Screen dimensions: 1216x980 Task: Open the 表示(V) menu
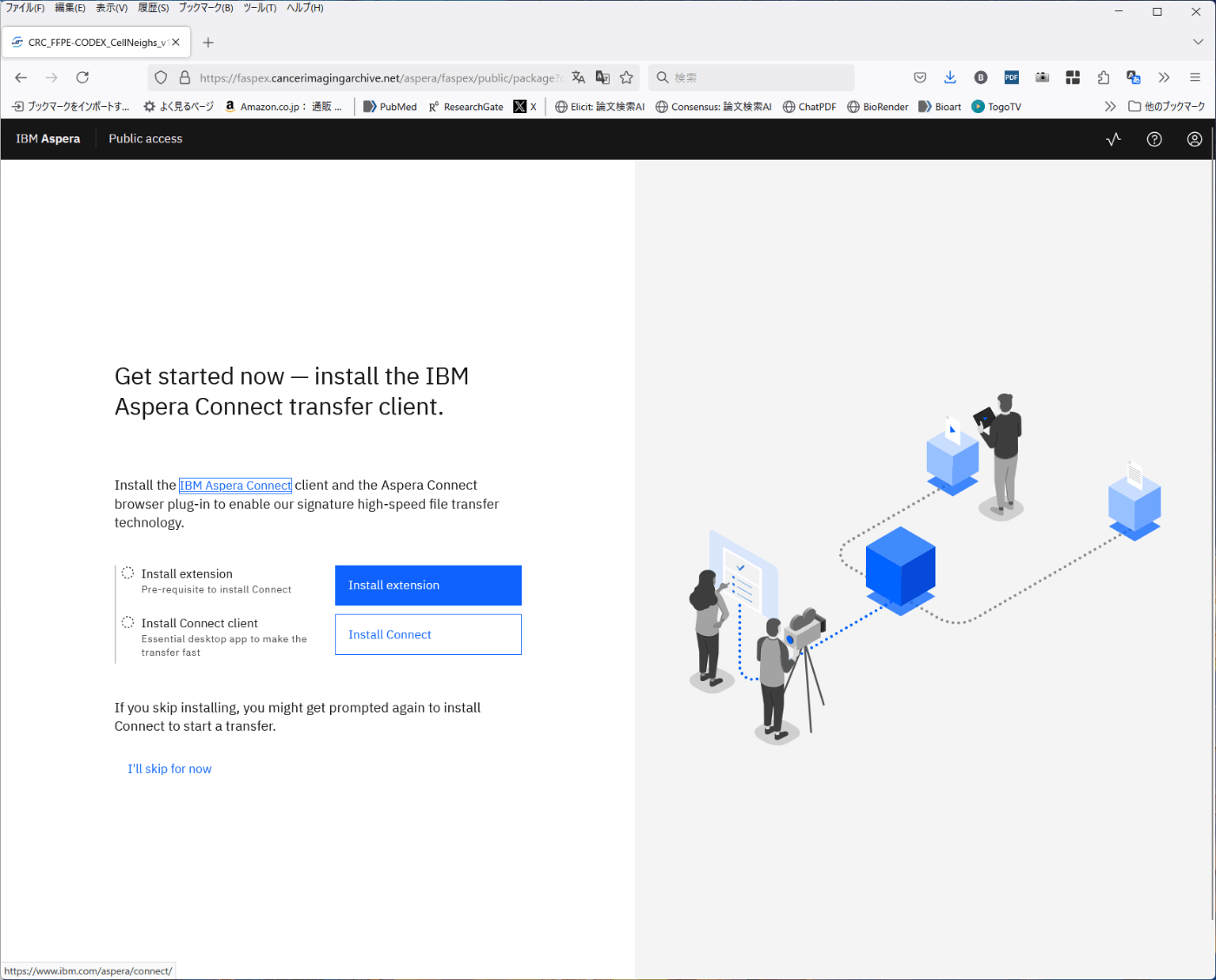[x=112, y=8]
